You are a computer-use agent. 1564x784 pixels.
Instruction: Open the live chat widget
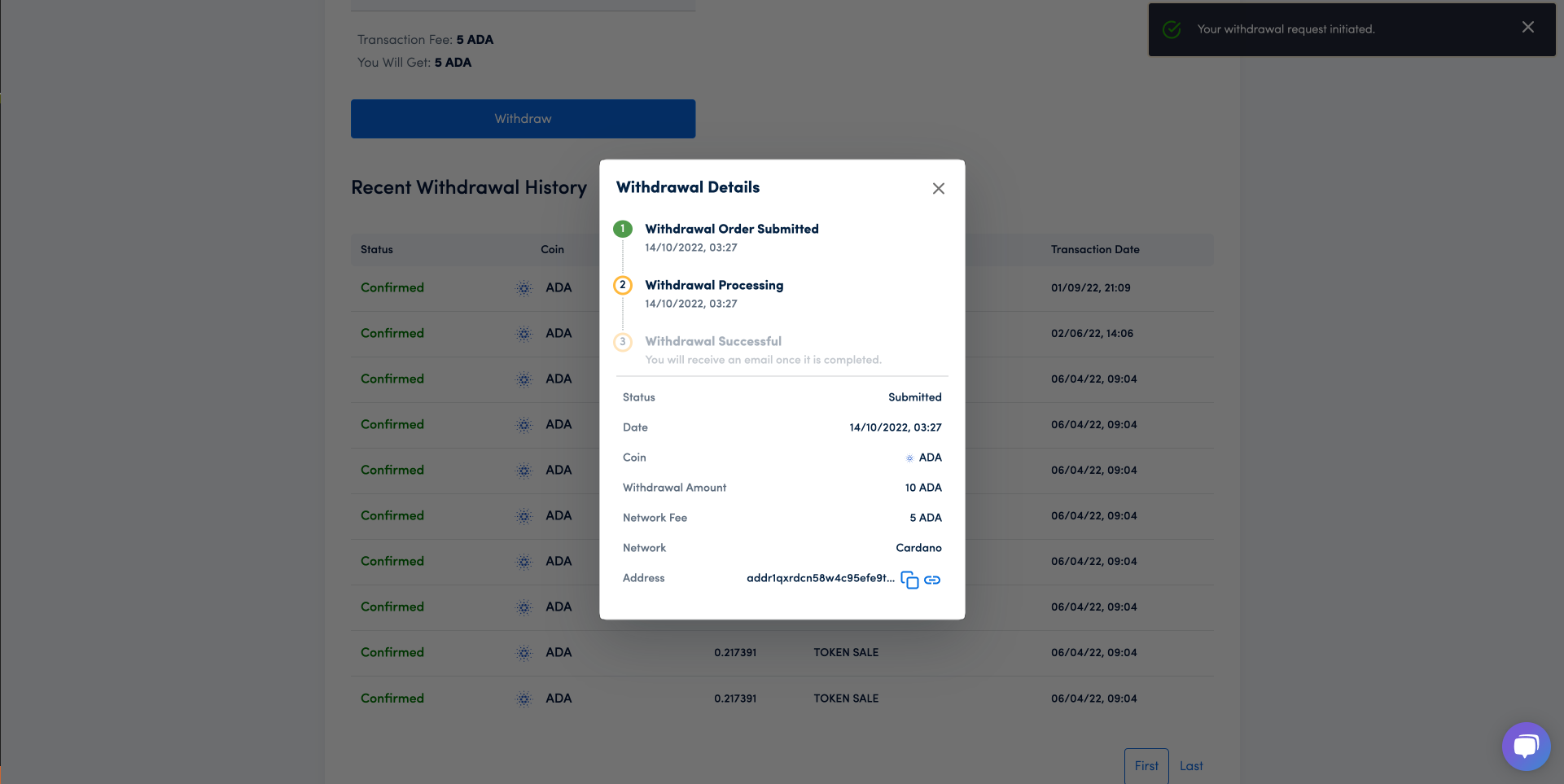[1526, 746]
